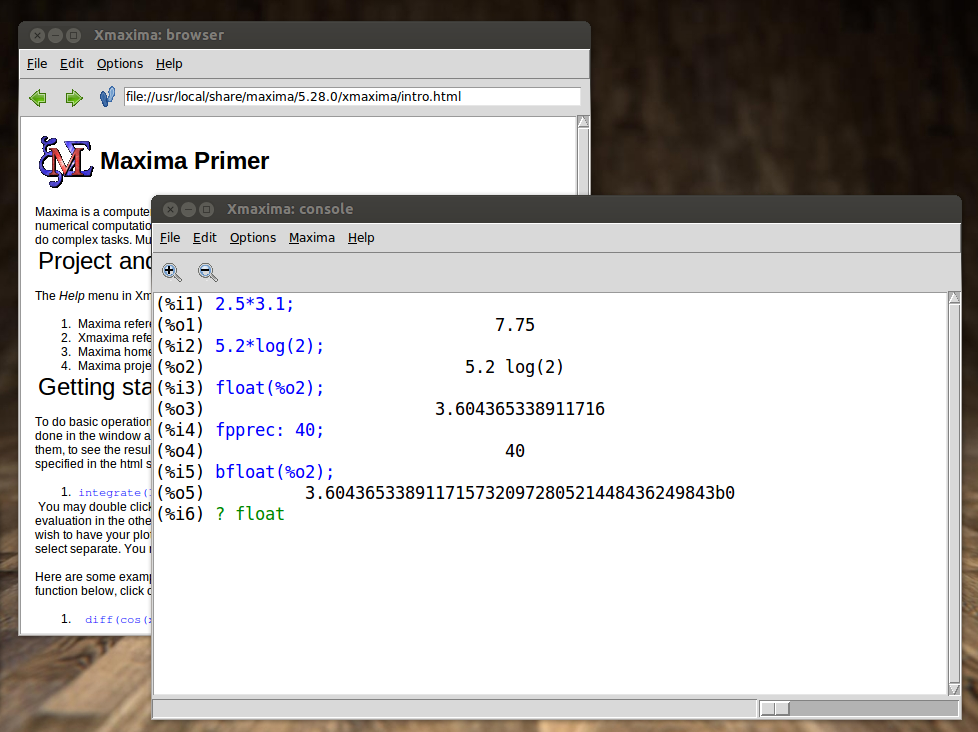
Task: Click the console horizontal scrollbar thumb
Action: coord(775,708)
